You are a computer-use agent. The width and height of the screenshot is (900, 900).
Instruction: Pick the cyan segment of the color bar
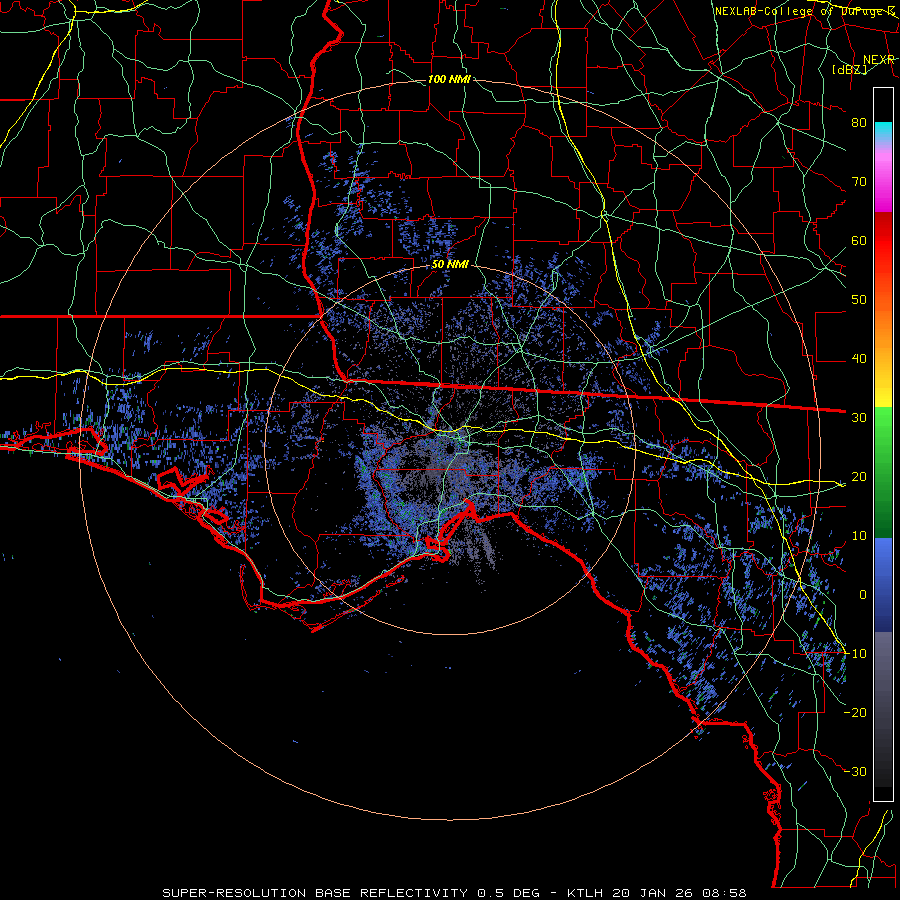tap(883, 131)
